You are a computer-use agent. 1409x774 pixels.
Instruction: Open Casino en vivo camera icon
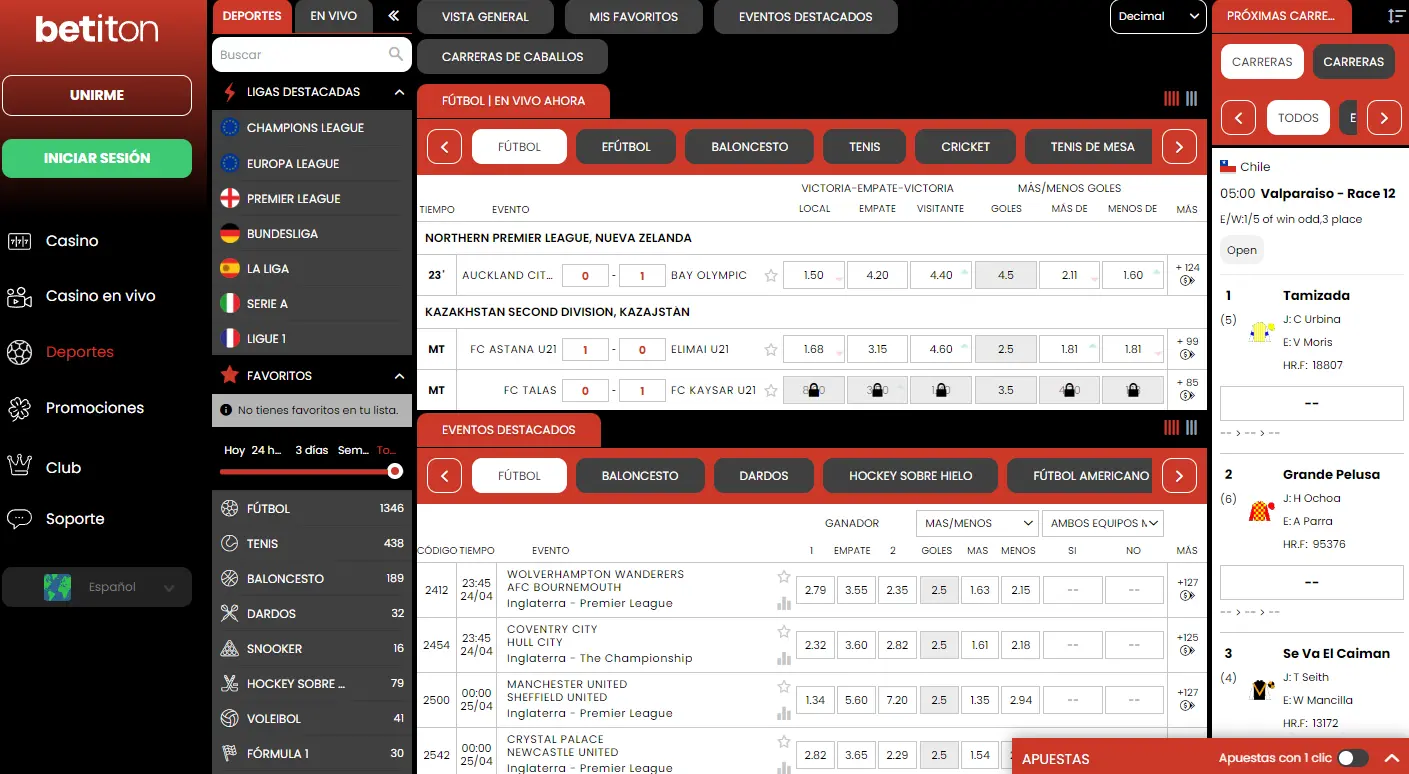click(19, 297)
